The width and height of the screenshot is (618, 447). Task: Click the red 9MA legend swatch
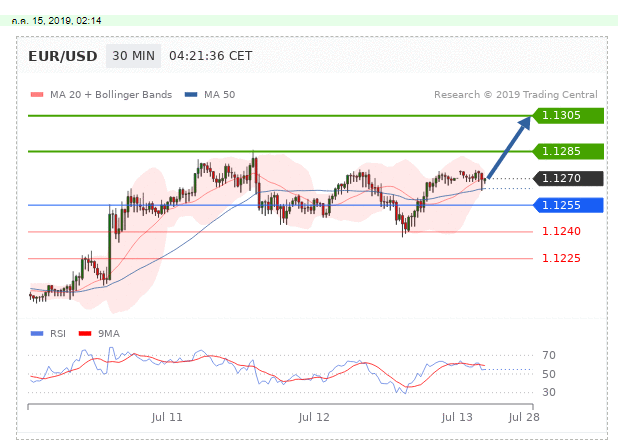pos(85,334)
